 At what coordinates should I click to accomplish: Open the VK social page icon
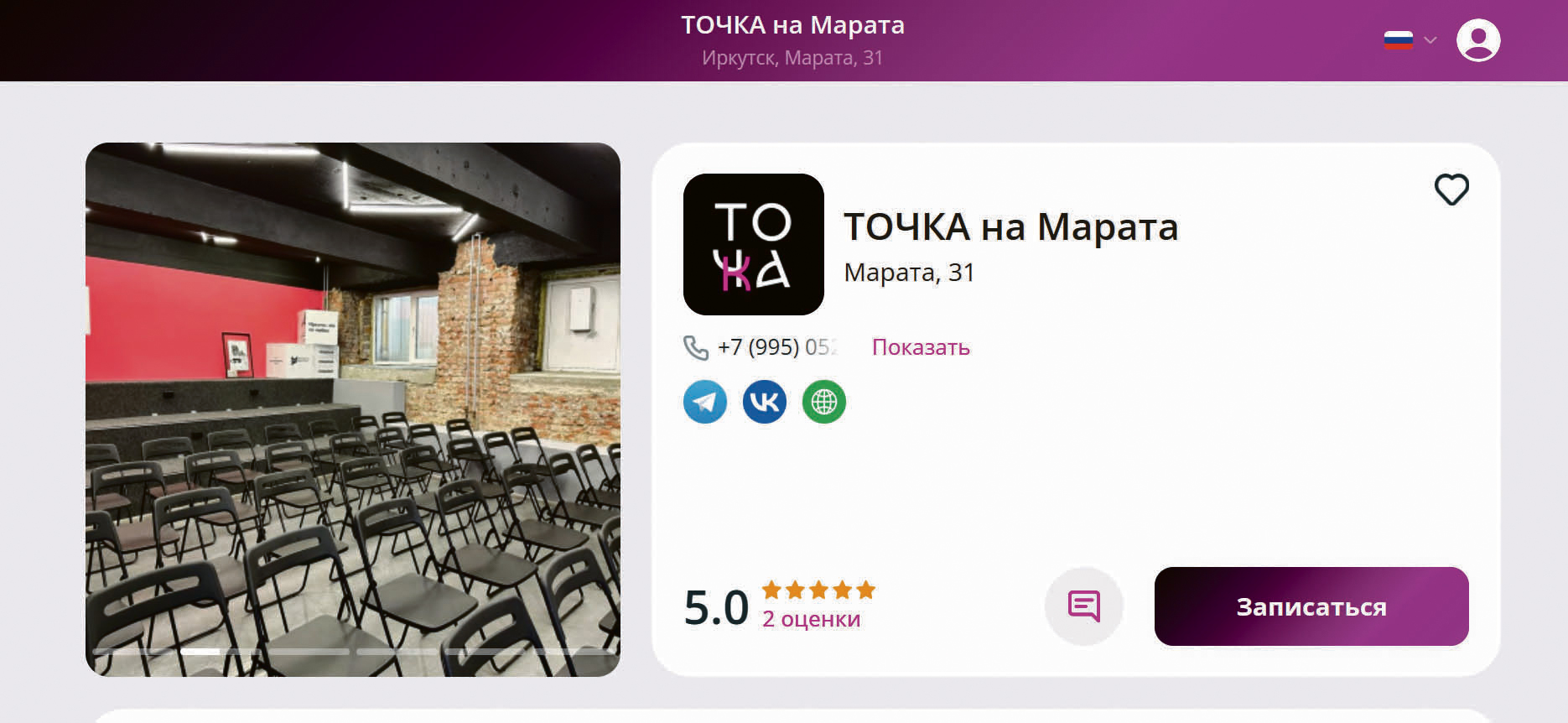point(765,402)
